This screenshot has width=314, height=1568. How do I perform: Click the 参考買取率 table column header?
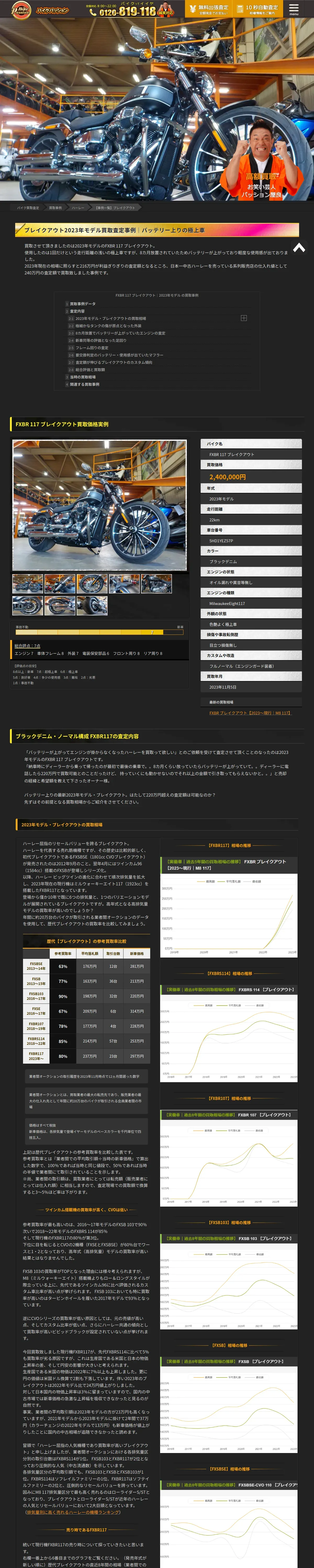[63, 953]
